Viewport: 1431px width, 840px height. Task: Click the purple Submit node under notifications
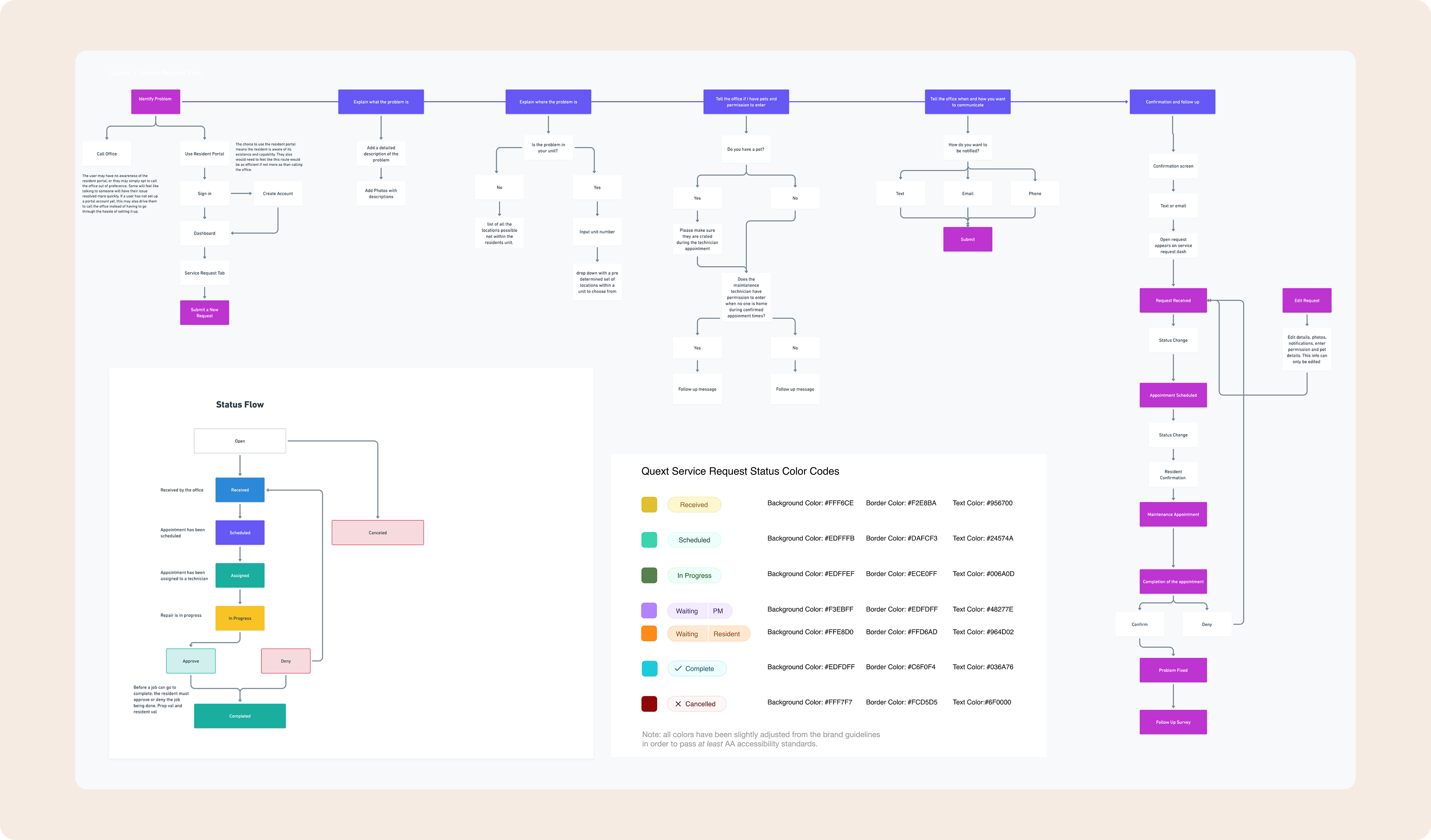click(968, 239)
